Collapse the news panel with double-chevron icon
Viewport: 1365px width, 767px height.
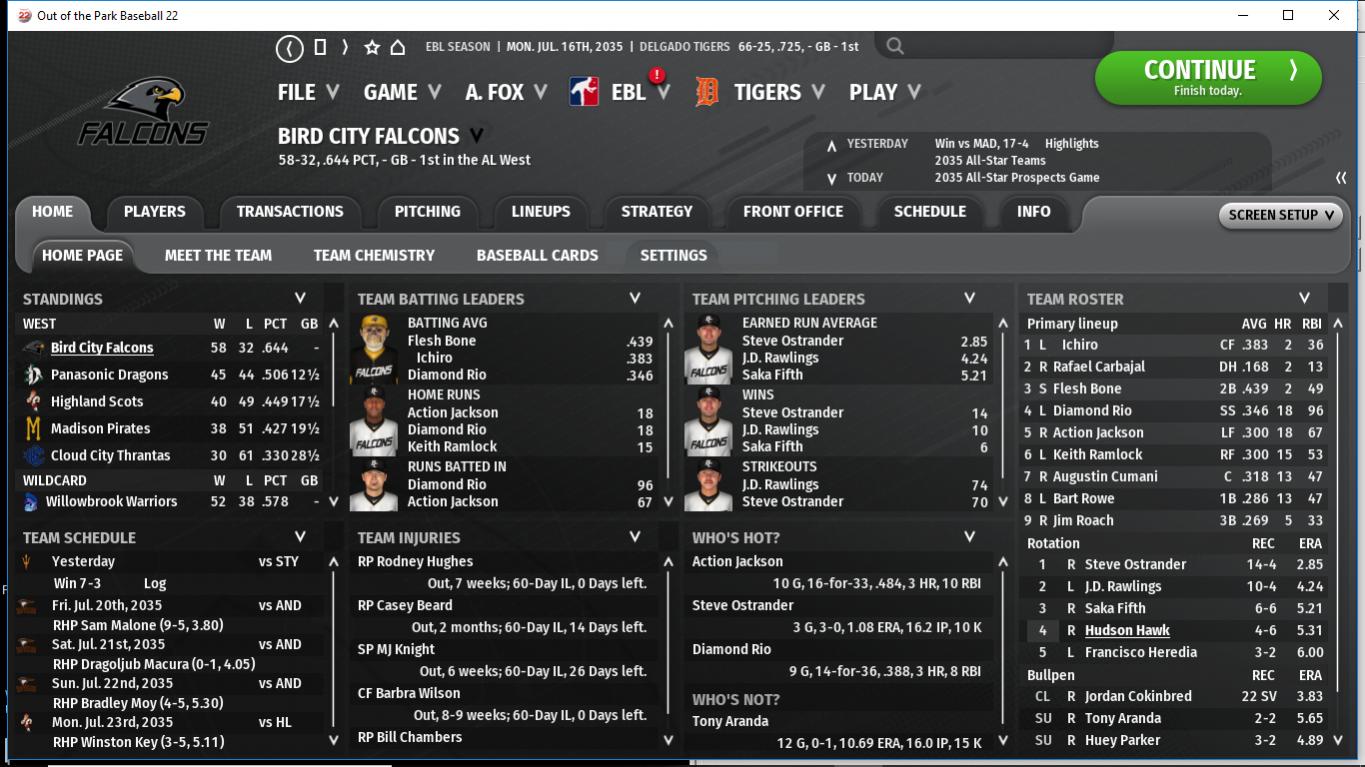point(1341,178)
